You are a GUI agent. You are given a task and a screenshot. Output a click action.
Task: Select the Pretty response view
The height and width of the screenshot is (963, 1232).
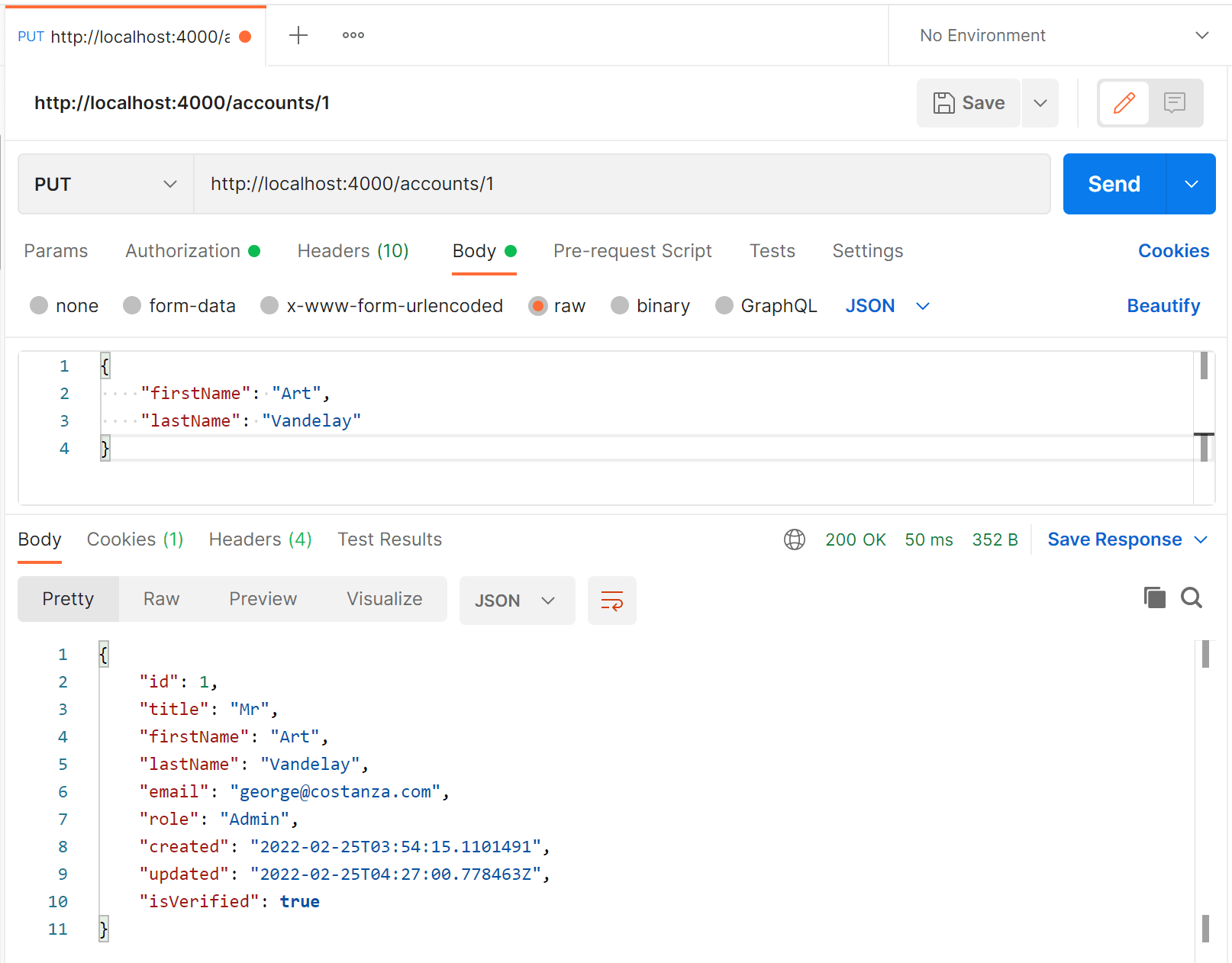[68, 599]
